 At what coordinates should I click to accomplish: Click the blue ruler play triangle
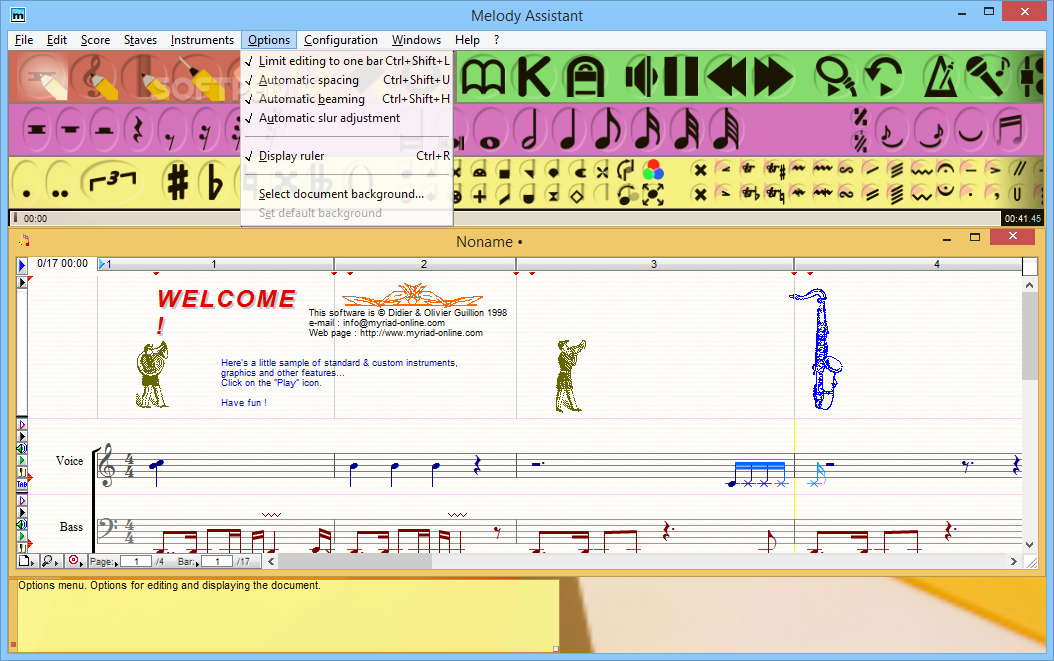coord(22,265)
